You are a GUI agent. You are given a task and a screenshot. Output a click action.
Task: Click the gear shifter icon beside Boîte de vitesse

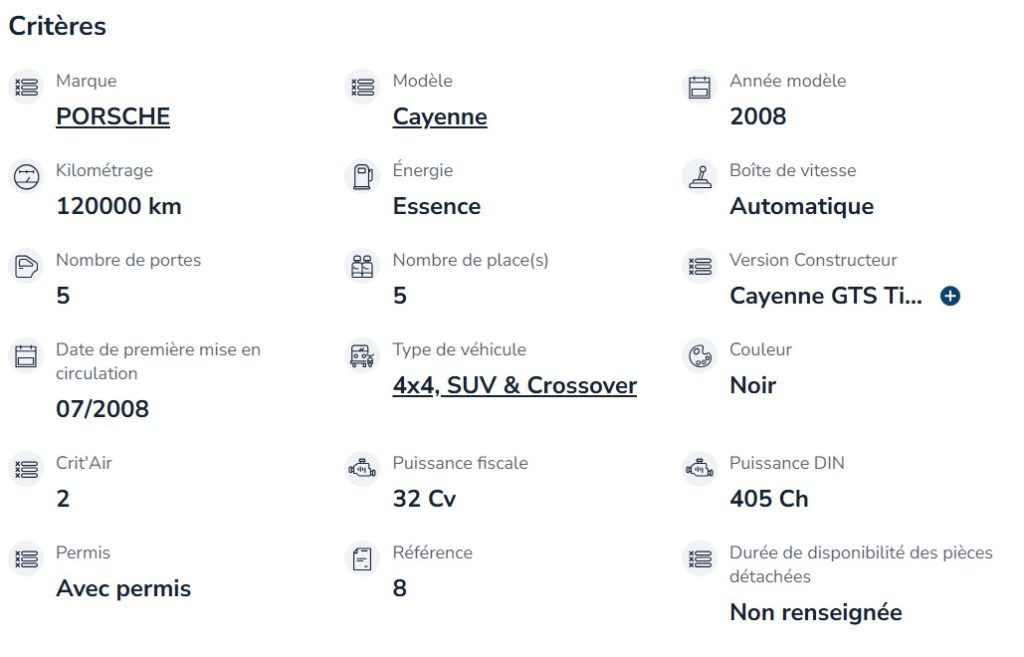(x=700, y=176)
